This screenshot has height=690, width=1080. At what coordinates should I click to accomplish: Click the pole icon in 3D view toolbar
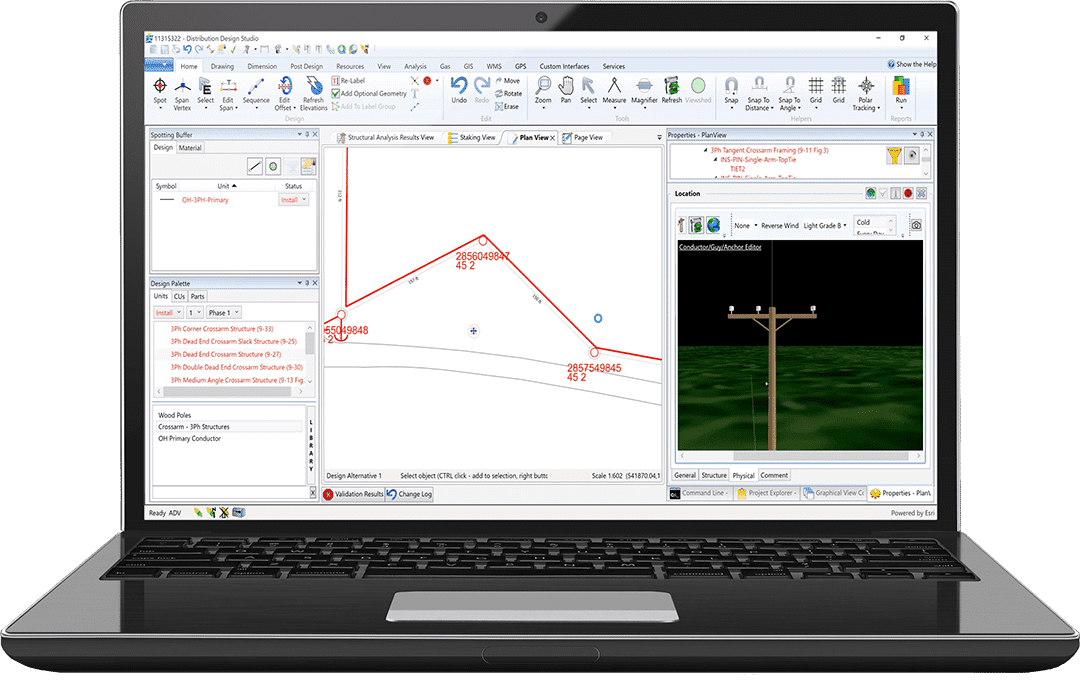point(682,225)
